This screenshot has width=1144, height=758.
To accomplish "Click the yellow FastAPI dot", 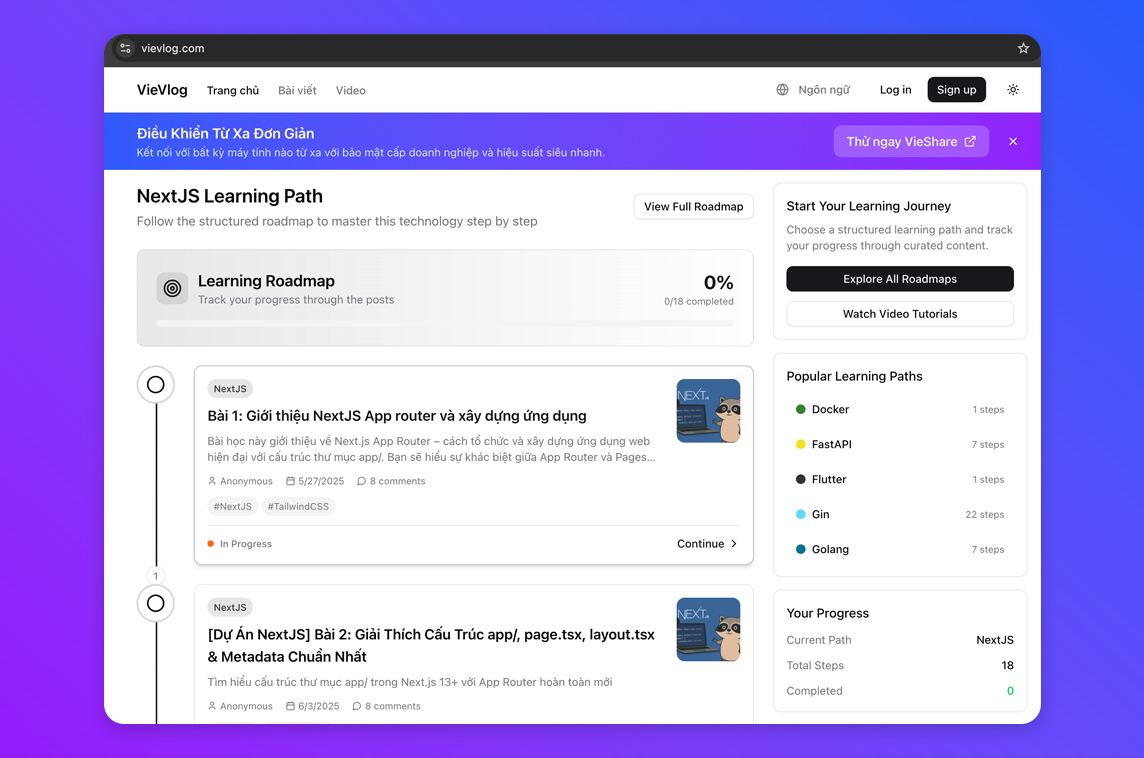I will [x=800, y=444].
